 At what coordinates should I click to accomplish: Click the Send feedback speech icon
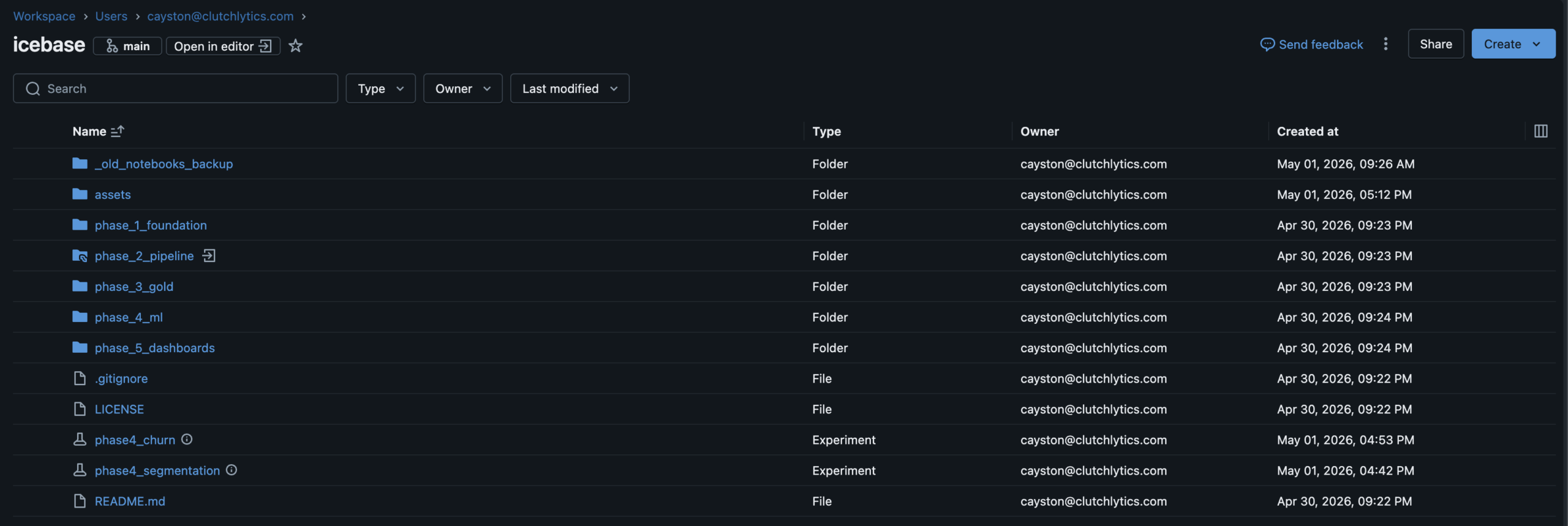tap(1267, 45)
